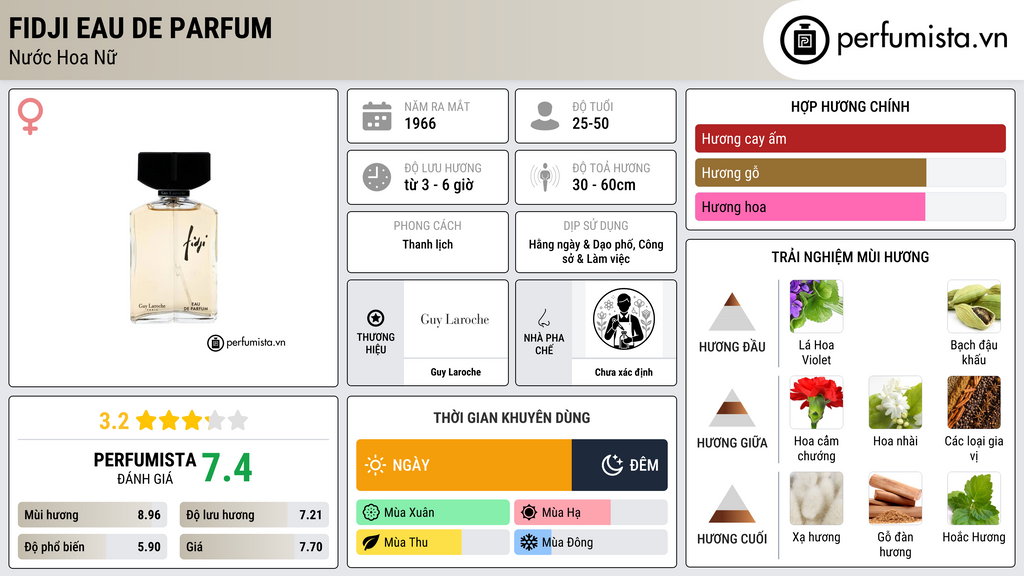Click the nose icon above Nhà pha chế

coord(543,318)
